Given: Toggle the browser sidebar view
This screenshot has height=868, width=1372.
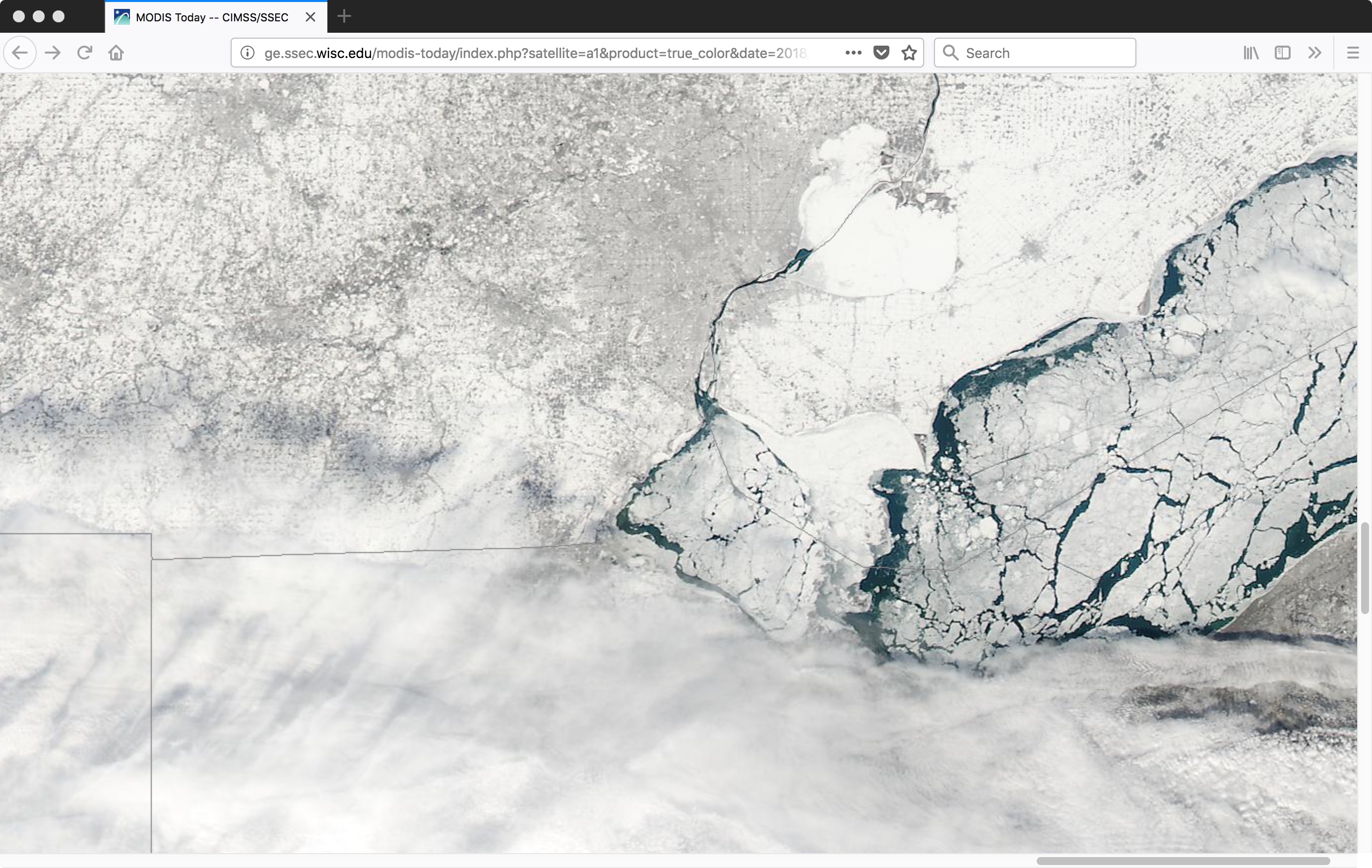Looking at the screenshot, I should (x=1283, y=53).
